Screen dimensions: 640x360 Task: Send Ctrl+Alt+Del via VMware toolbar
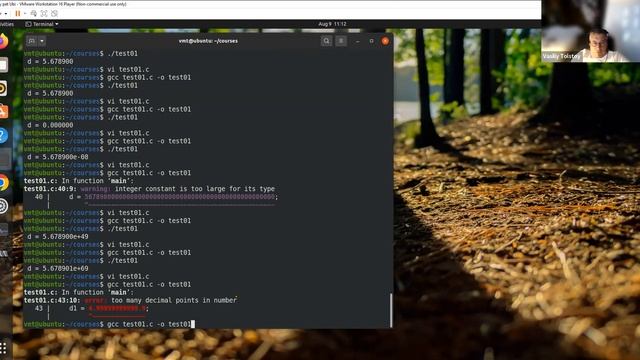pos(34,13)
